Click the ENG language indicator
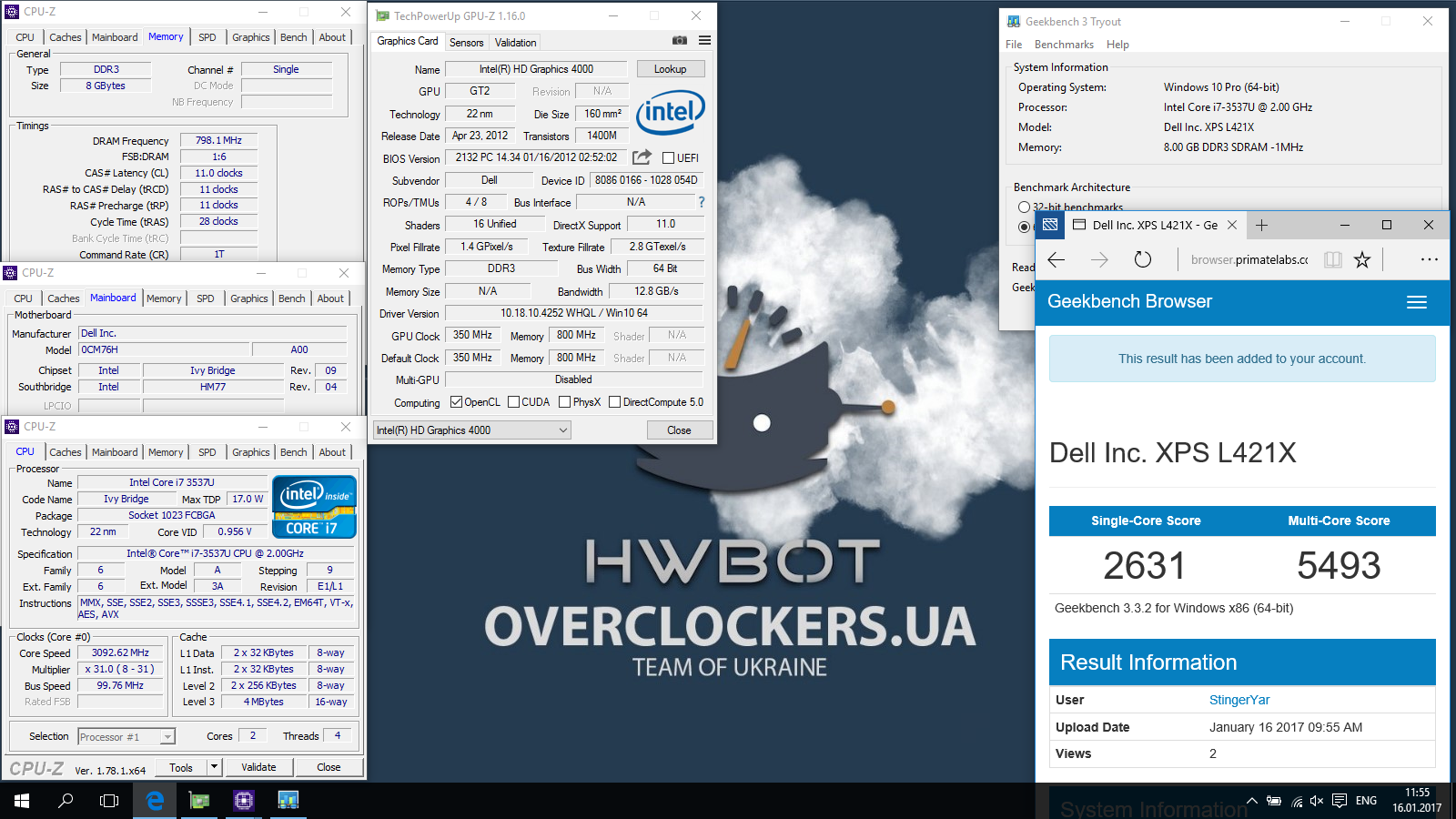The image size is (1456, 819). [x=1366, y=801]
